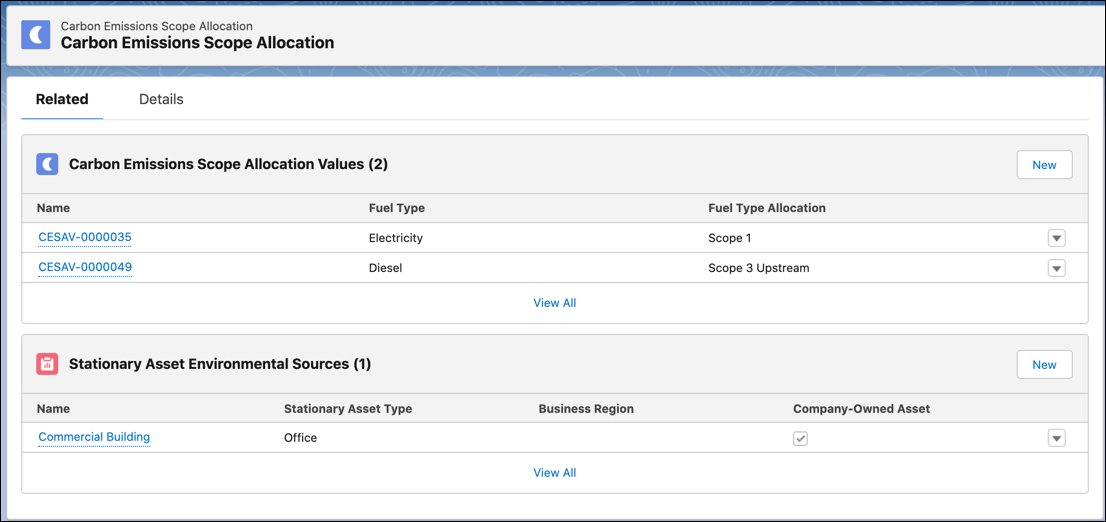Open the Commercial Building record link
The width and height of the screenshot is (1106, 522).
point(94,437)
